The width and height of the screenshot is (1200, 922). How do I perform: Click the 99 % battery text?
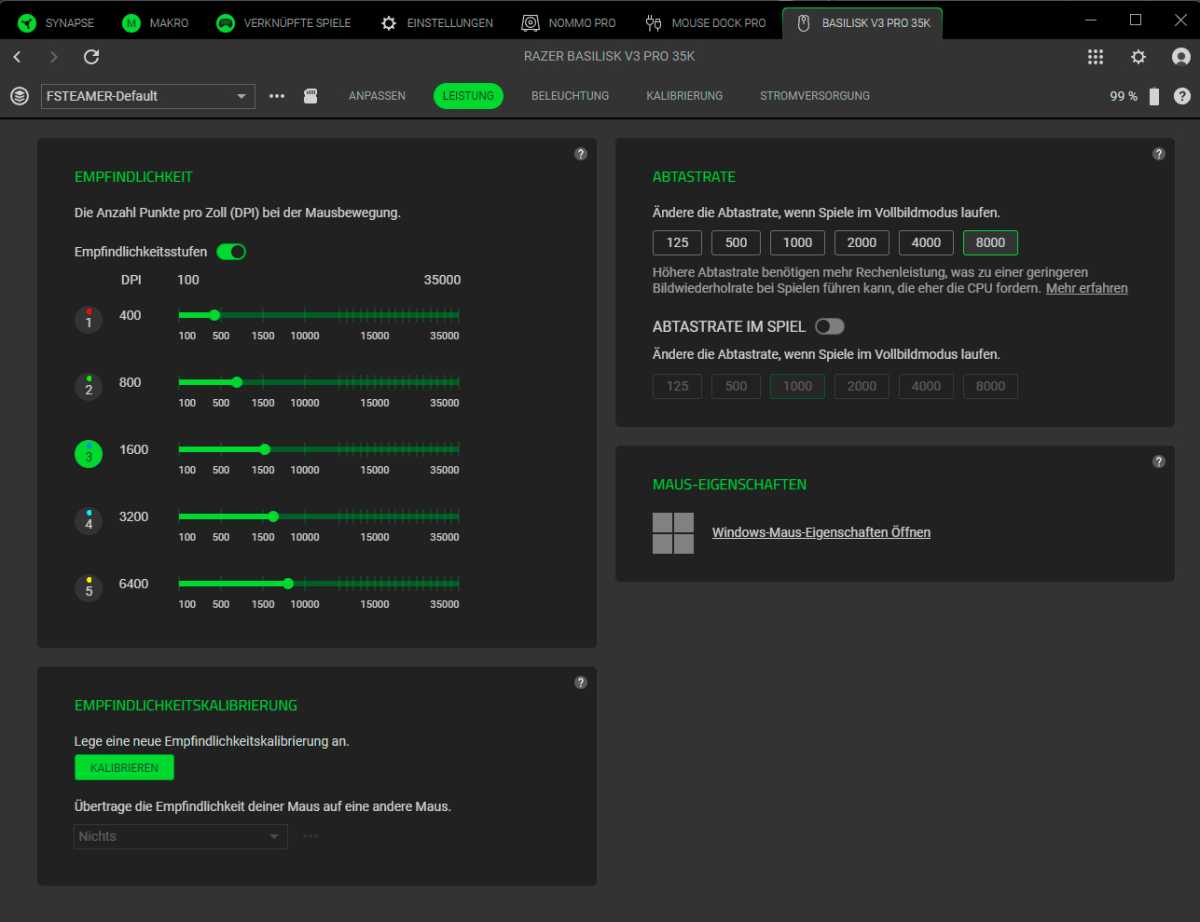[1124, 96]
